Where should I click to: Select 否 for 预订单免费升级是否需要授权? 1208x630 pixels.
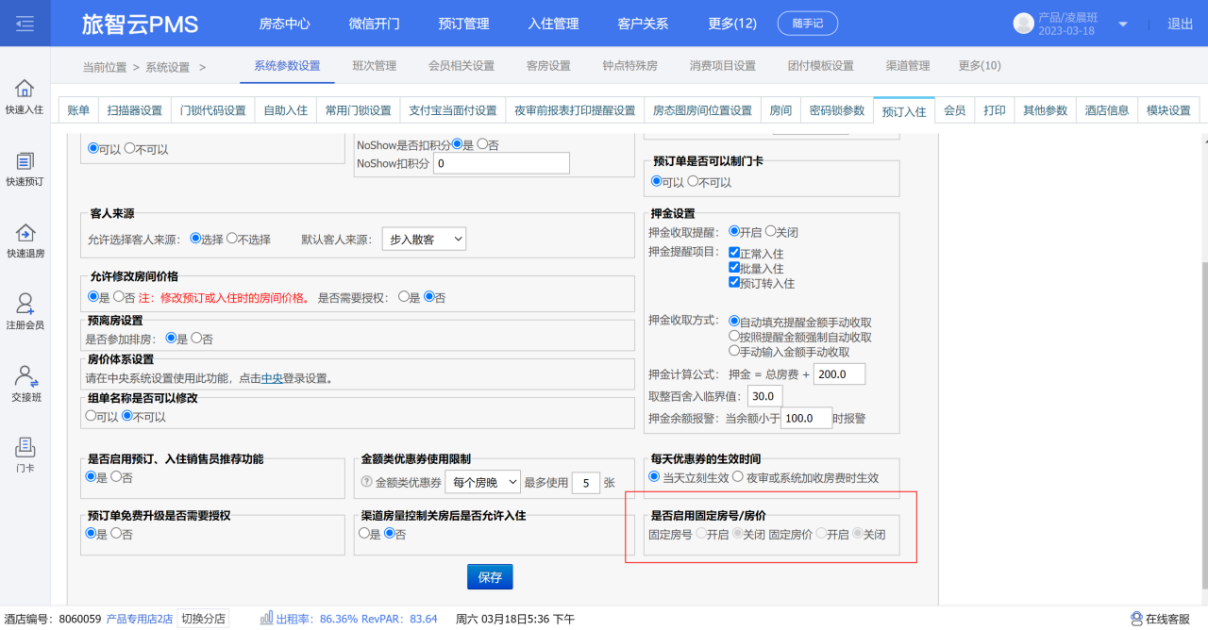pyautogui.click(x=116, y=534)
